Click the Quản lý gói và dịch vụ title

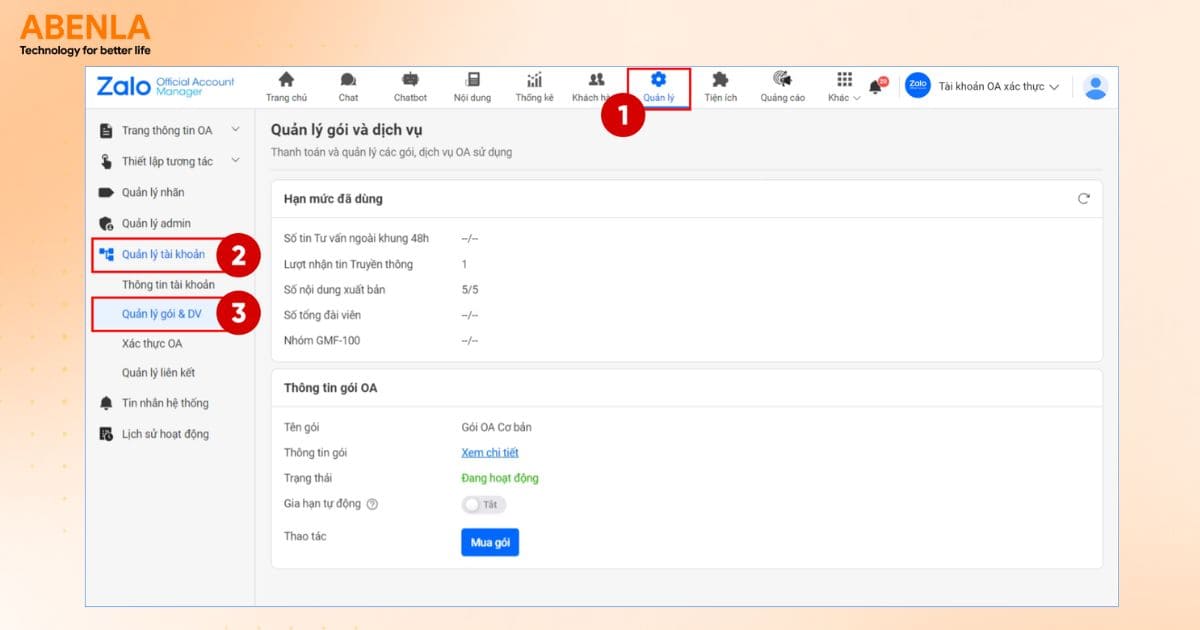(x=346, y=130)
